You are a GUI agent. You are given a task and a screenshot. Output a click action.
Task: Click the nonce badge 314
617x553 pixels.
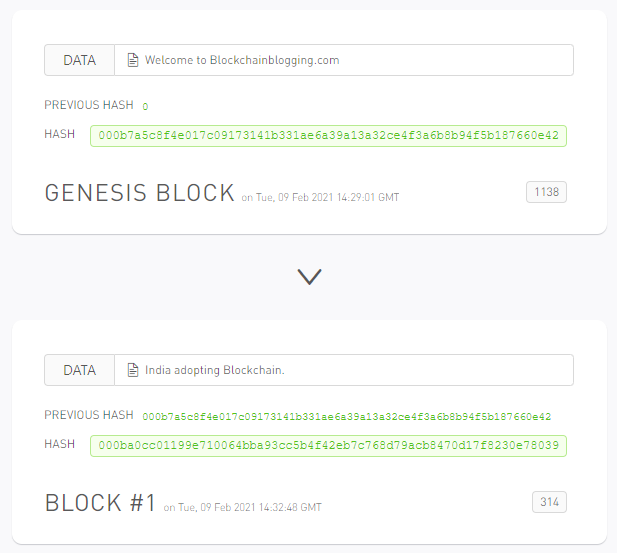pyautogui.click(x=549, y=502)
